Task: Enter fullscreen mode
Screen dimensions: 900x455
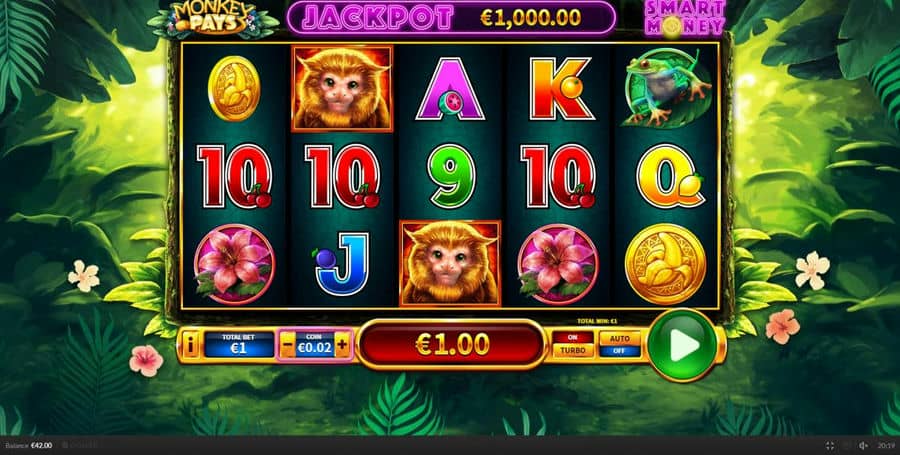Action: (830, 446)
